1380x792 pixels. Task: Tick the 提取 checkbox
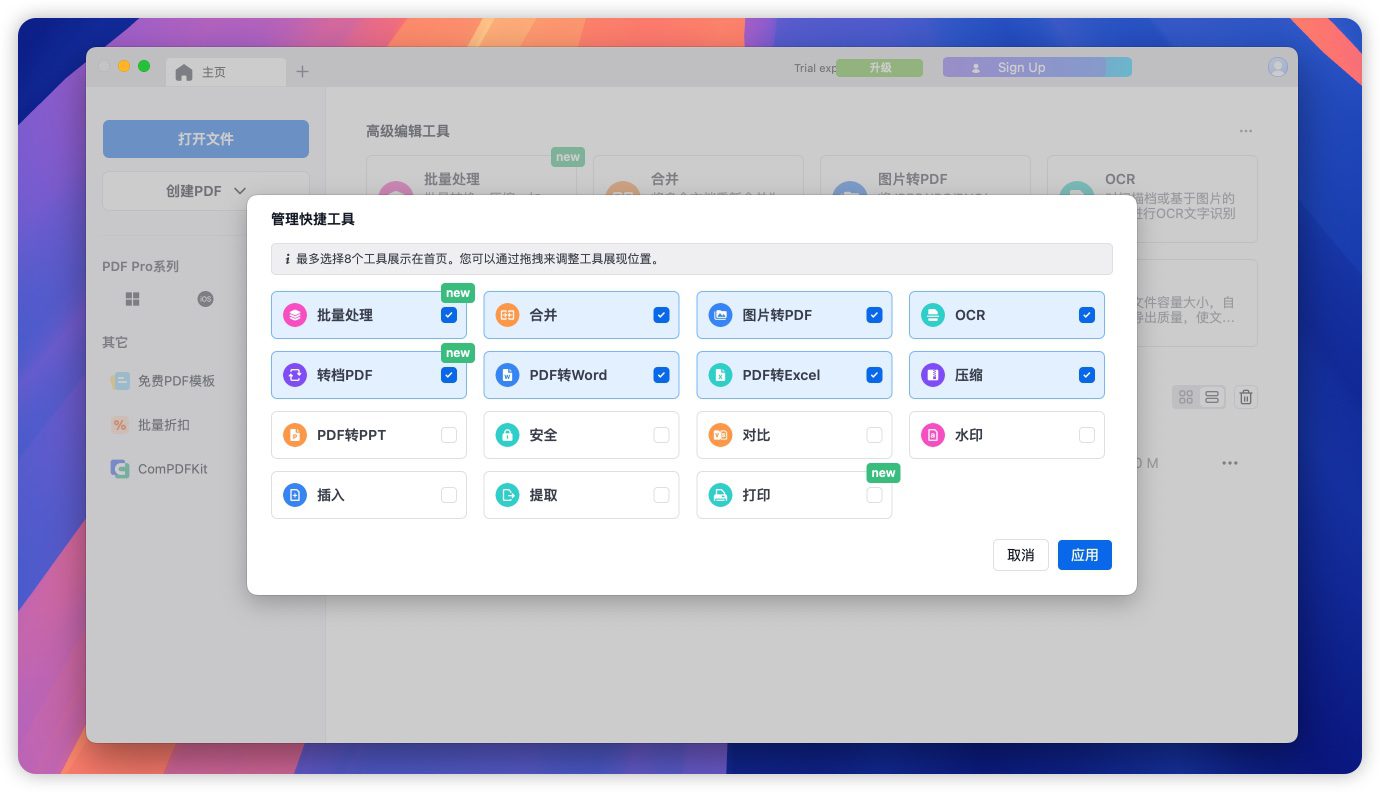point(661,495)
